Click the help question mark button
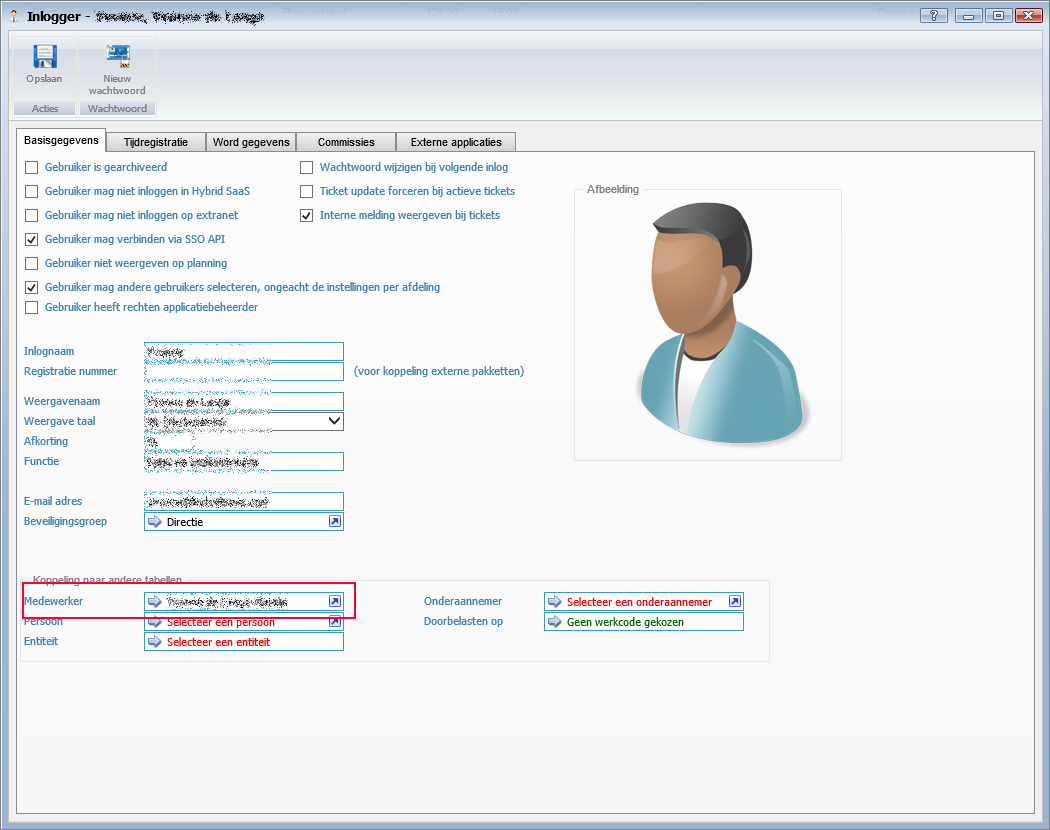Screen dimensions: 1050x830 [x=933, y=15]
